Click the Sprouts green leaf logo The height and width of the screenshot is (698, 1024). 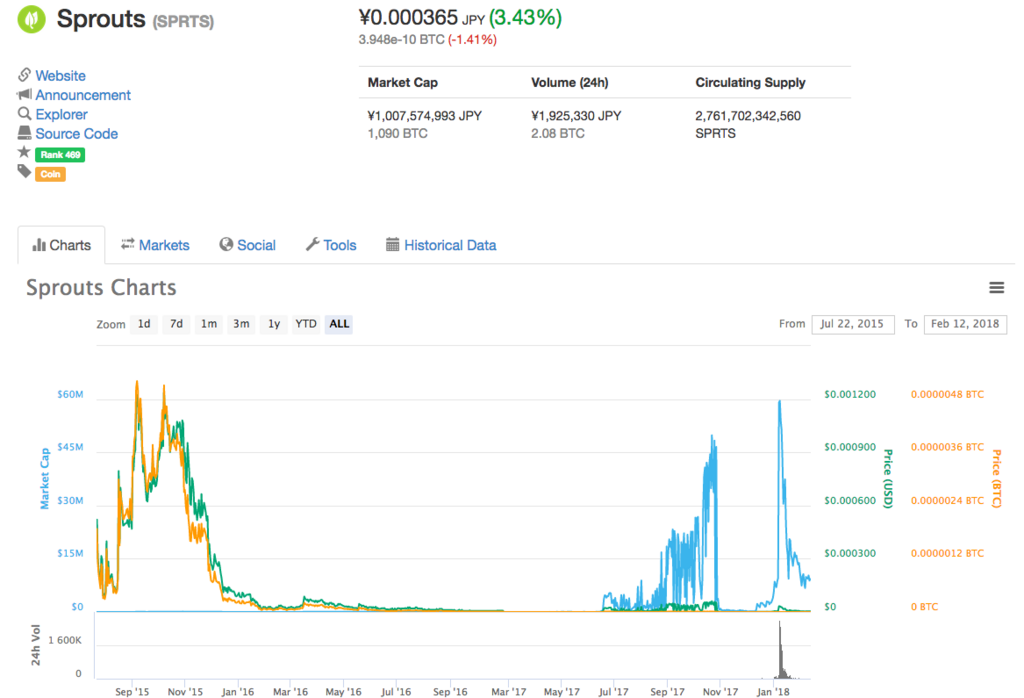[31, 19]
